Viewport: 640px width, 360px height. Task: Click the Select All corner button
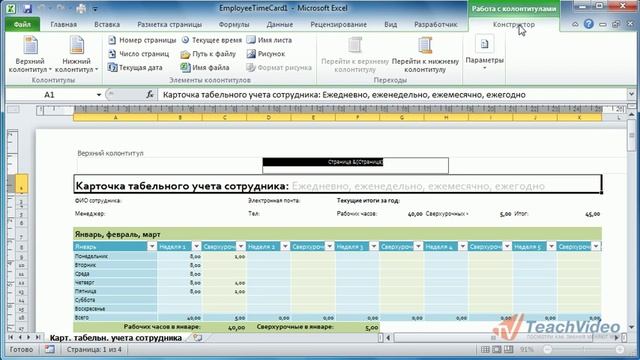13,109
